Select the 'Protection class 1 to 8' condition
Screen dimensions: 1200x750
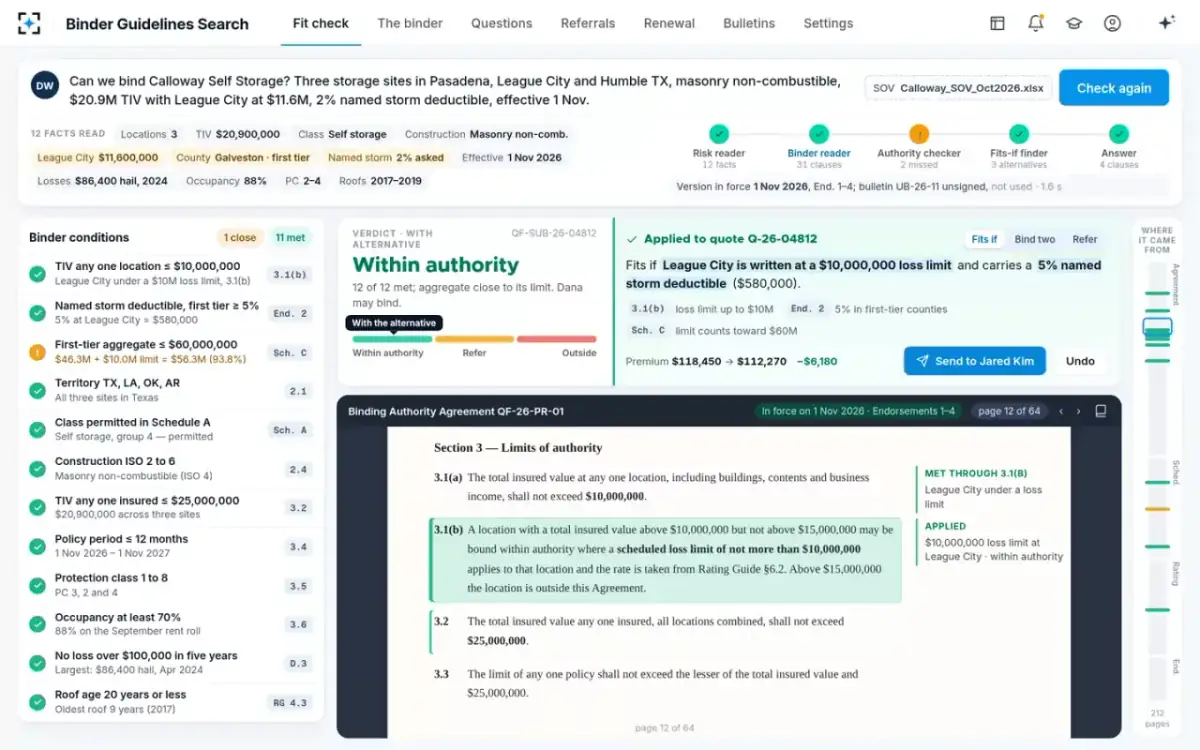171,585
